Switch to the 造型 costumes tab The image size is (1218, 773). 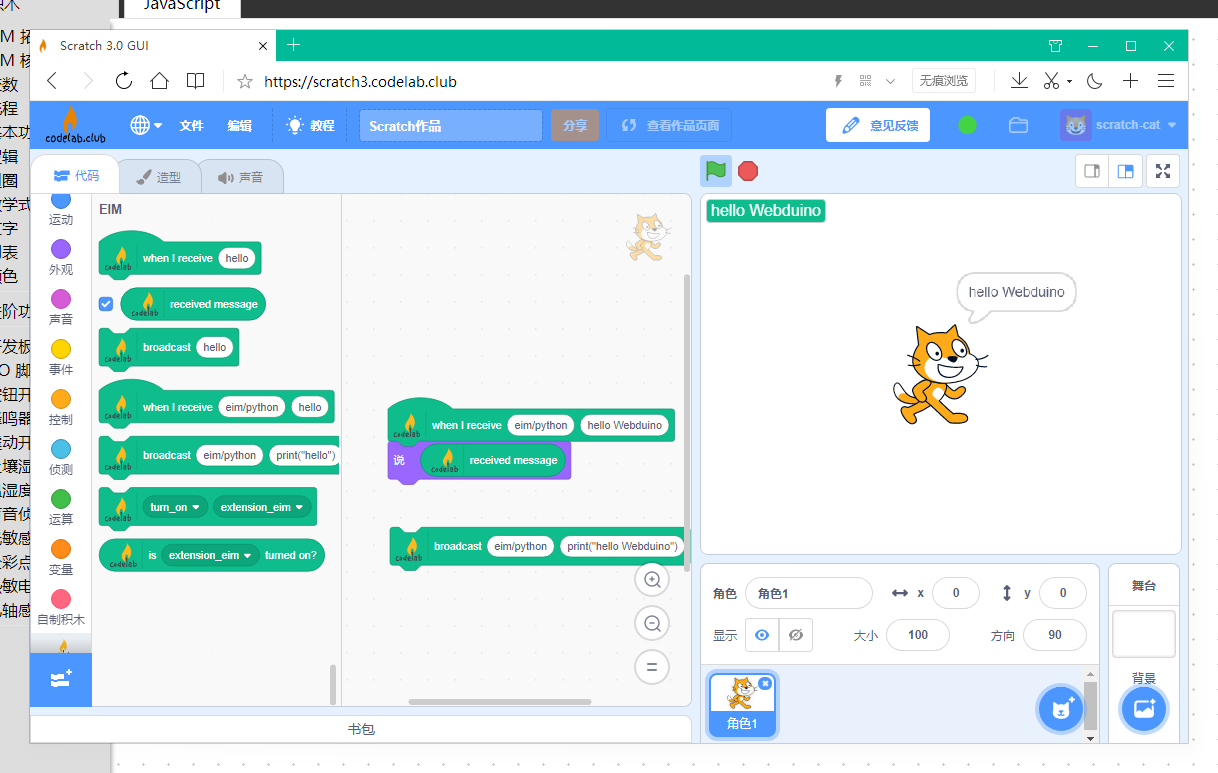[x=159, y=177]
